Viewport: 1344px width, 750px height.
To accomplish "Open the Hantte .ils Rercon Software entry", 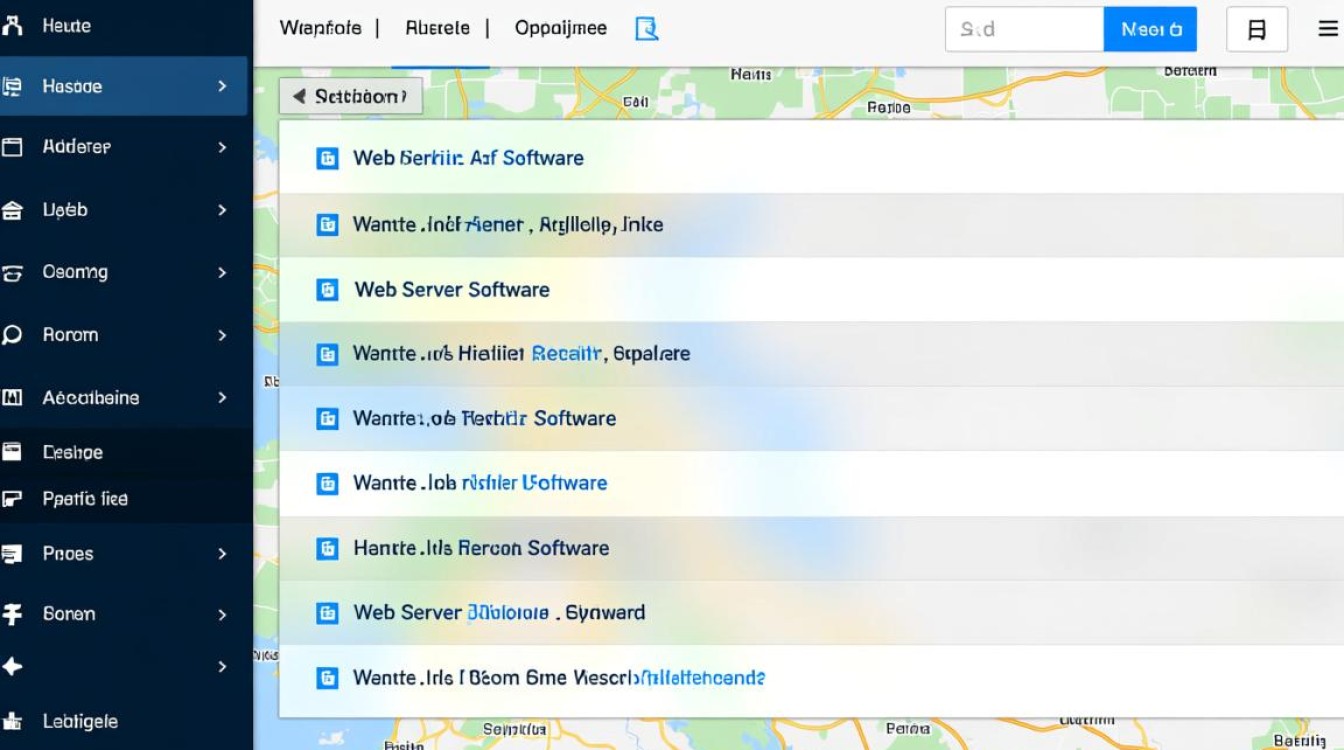I will click(481, 548).
